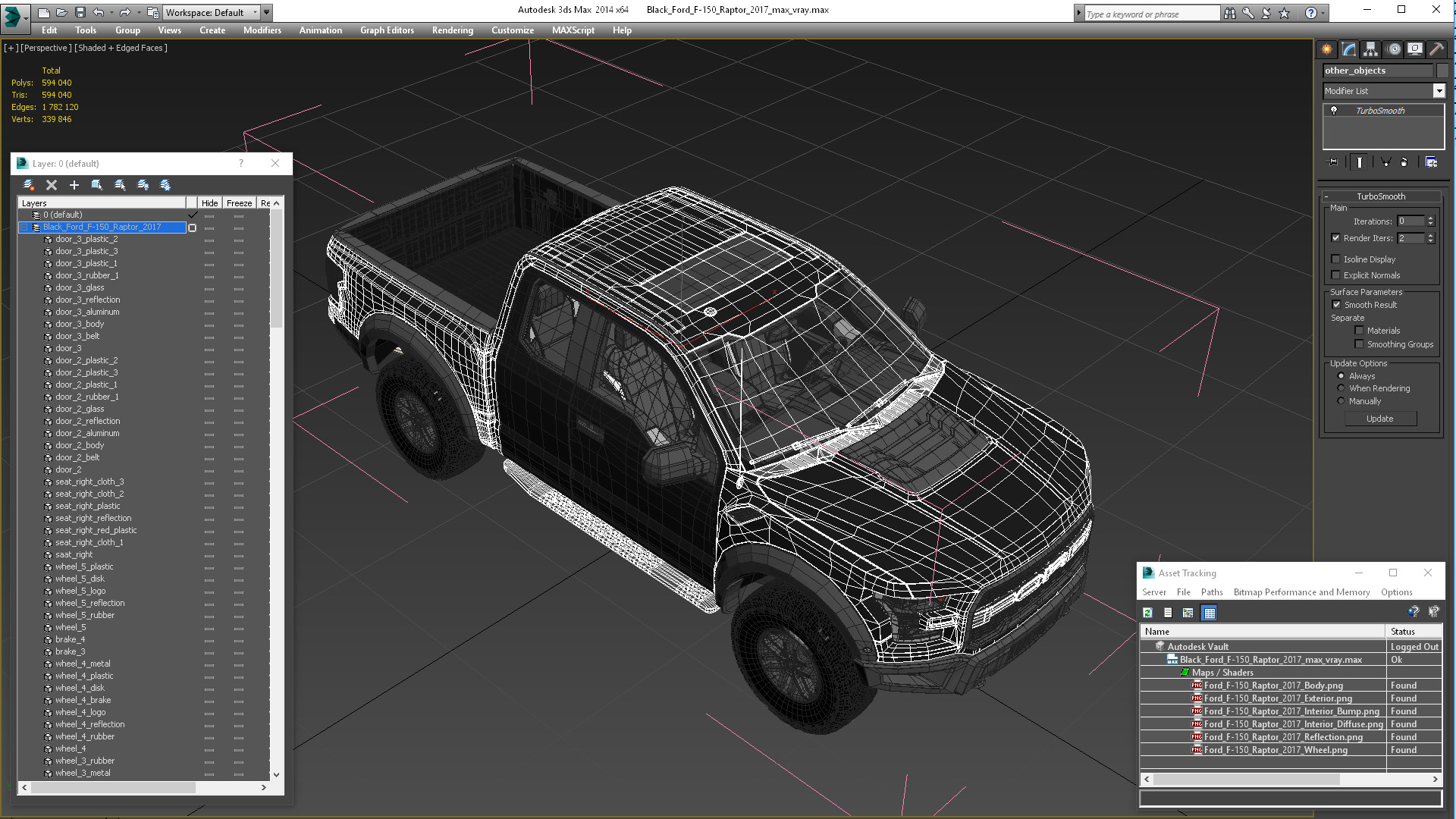Collapse the TurboSmooth rollout header
Image resolution: width=1456 pixels, height=819 pixels.
pos(1380,196)
